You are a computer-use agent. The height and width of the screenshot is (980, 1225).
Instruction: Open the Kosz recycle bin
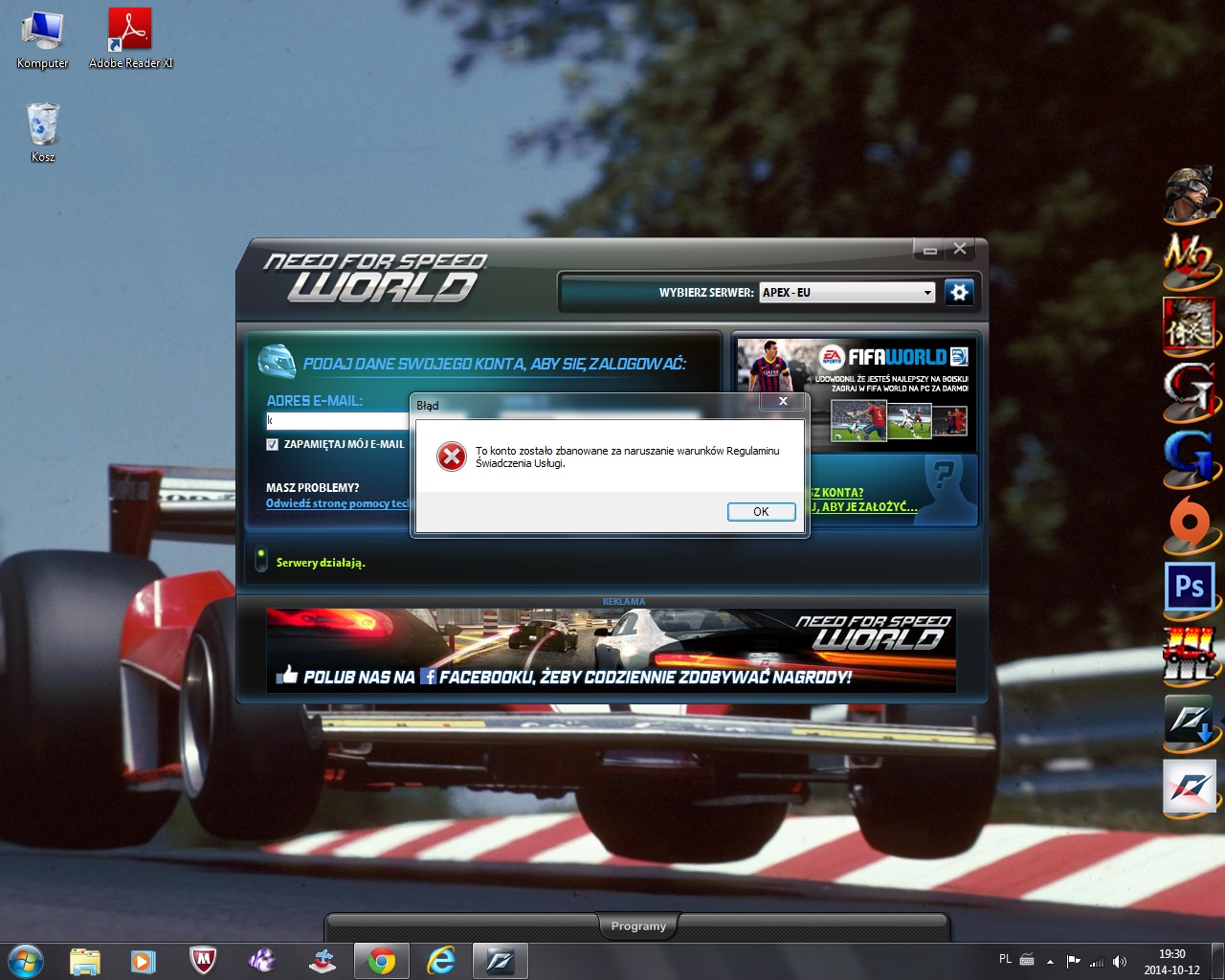click(43, 132)
